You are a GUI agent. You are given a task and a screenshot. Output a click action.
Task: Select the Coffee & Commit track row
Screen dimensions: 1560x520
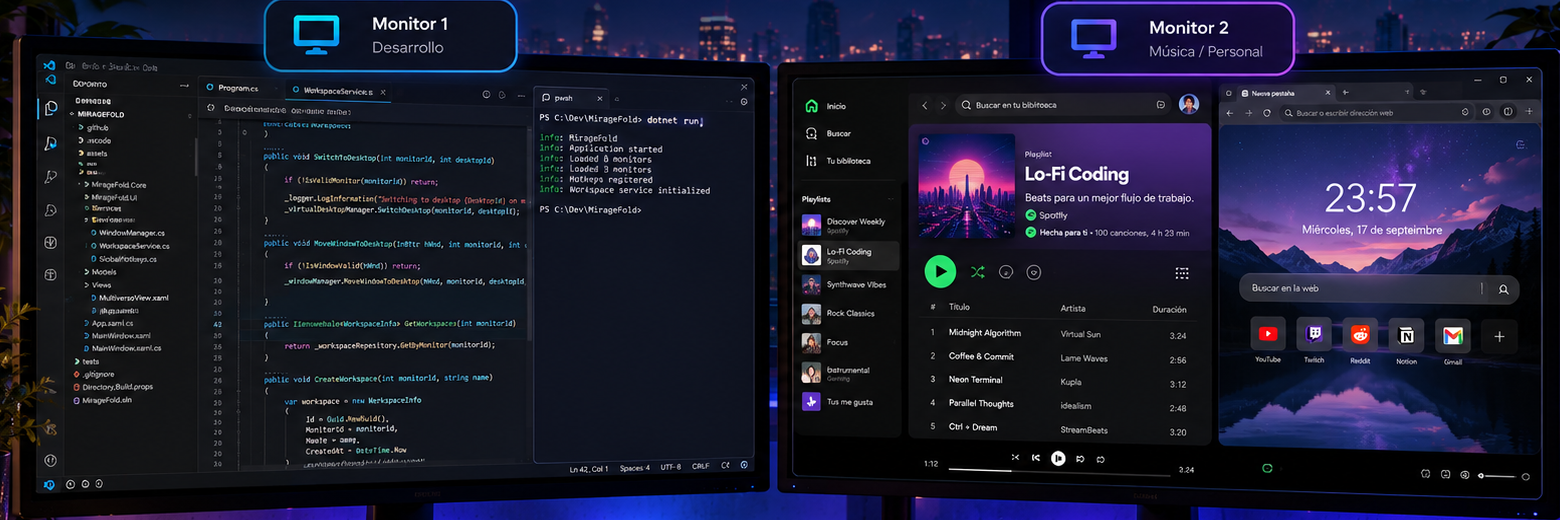[x=1059, y=357]
